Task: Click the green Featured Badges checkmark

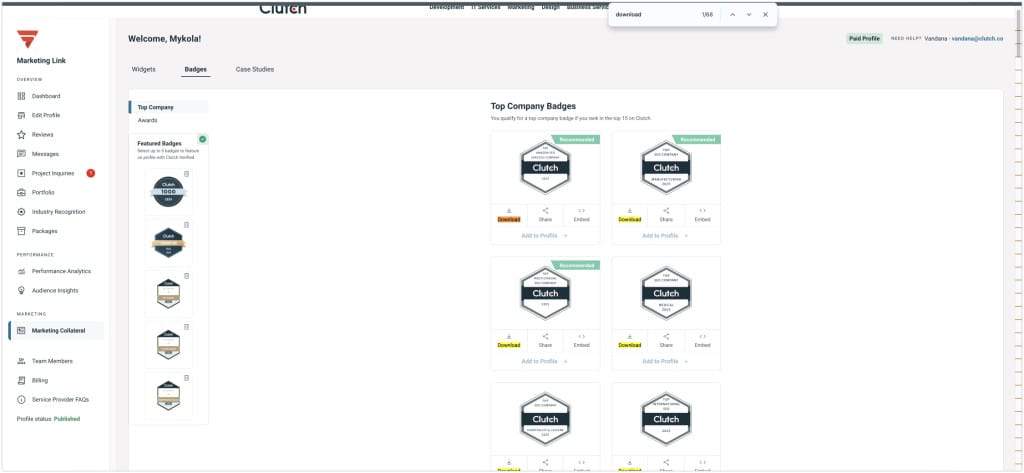Action: pos(203,139)
